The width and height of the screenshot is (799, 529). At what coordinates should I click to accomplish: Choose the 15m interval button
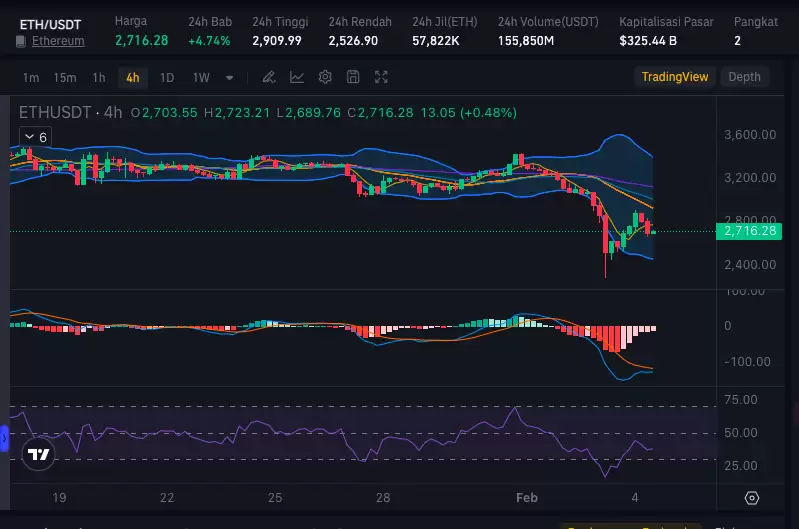pyautogui.click(x=65, y=77)
